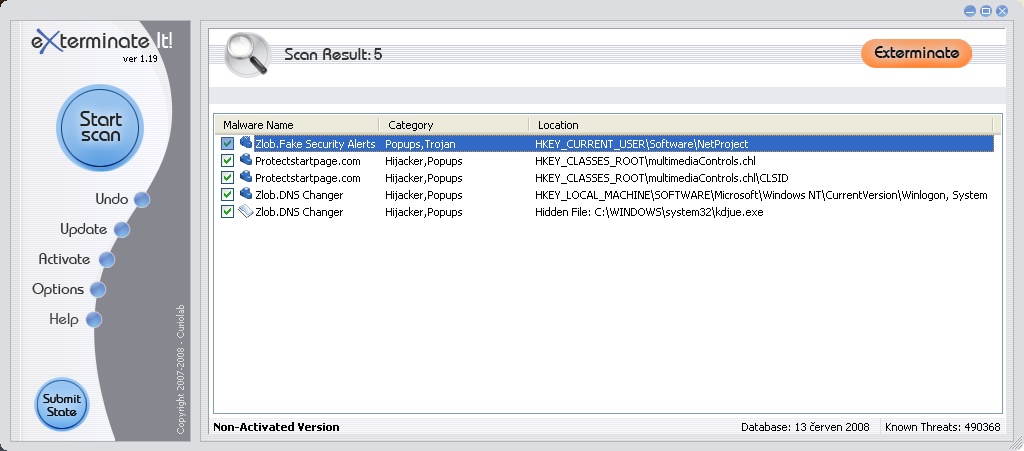Maximize the application window
This screenshot has width=1024, height=451.
point(985,10)
